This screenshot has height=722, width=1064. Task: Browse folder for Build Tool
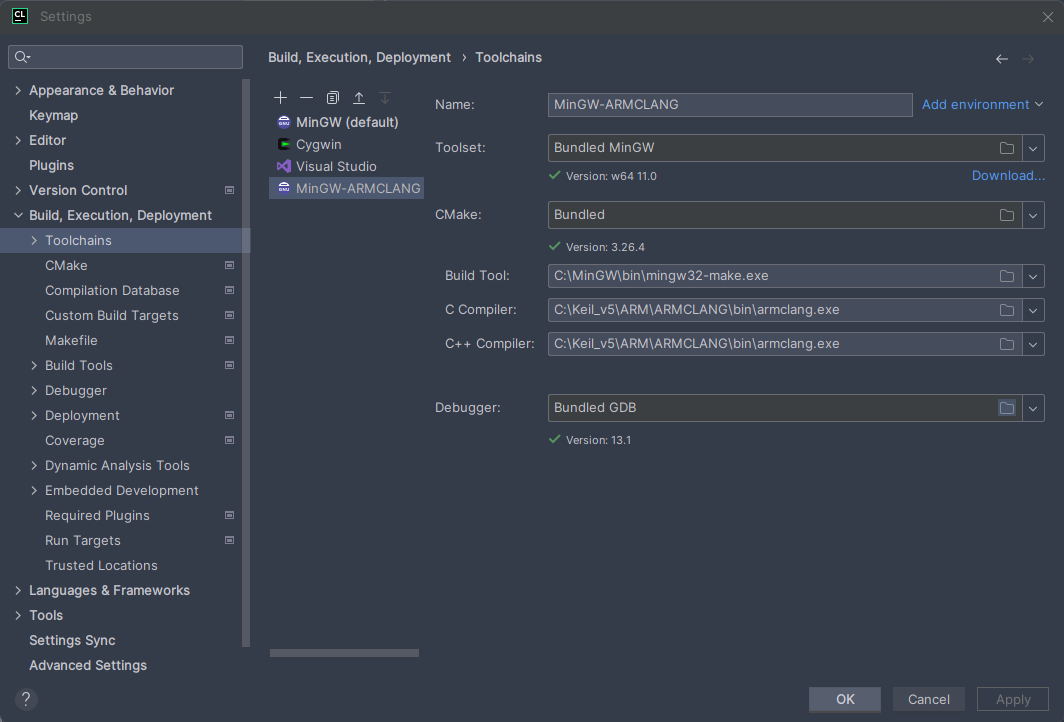1007,276
